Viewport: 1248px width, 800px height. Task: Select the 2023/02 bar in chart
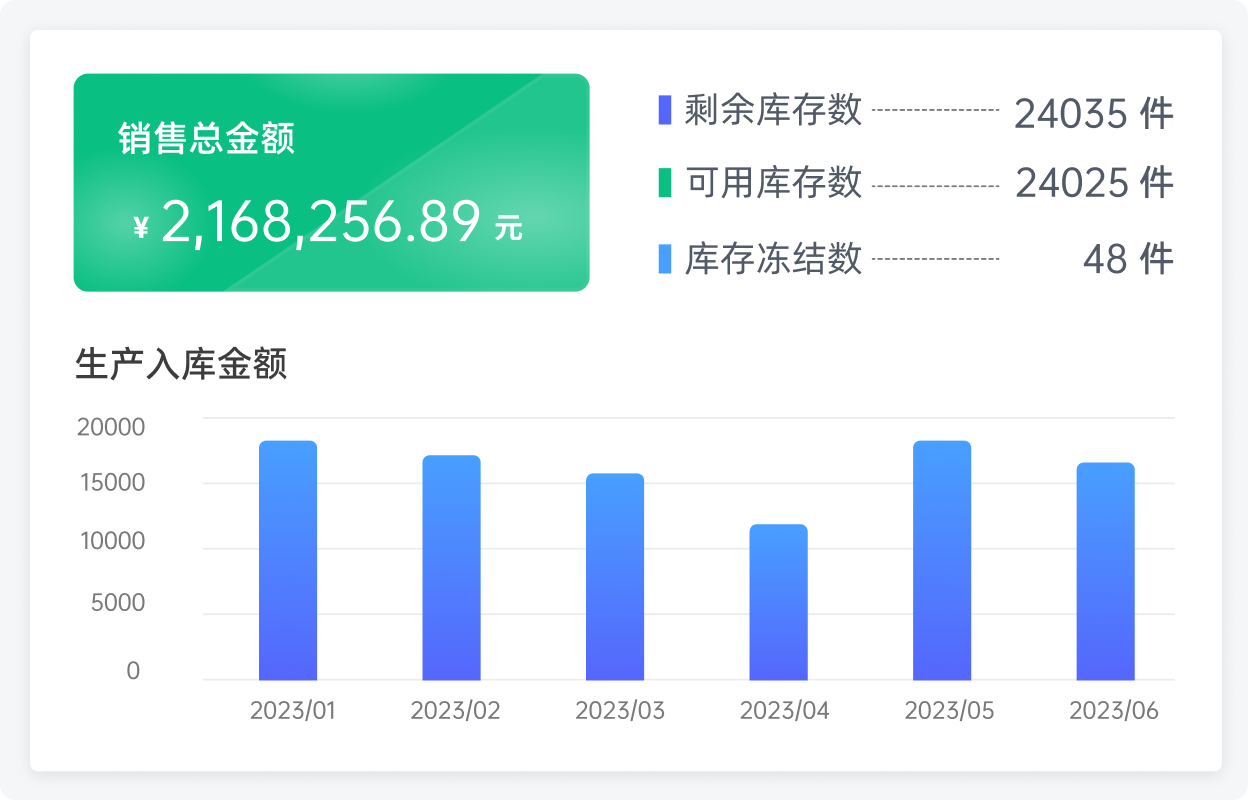tap(451, 568)
